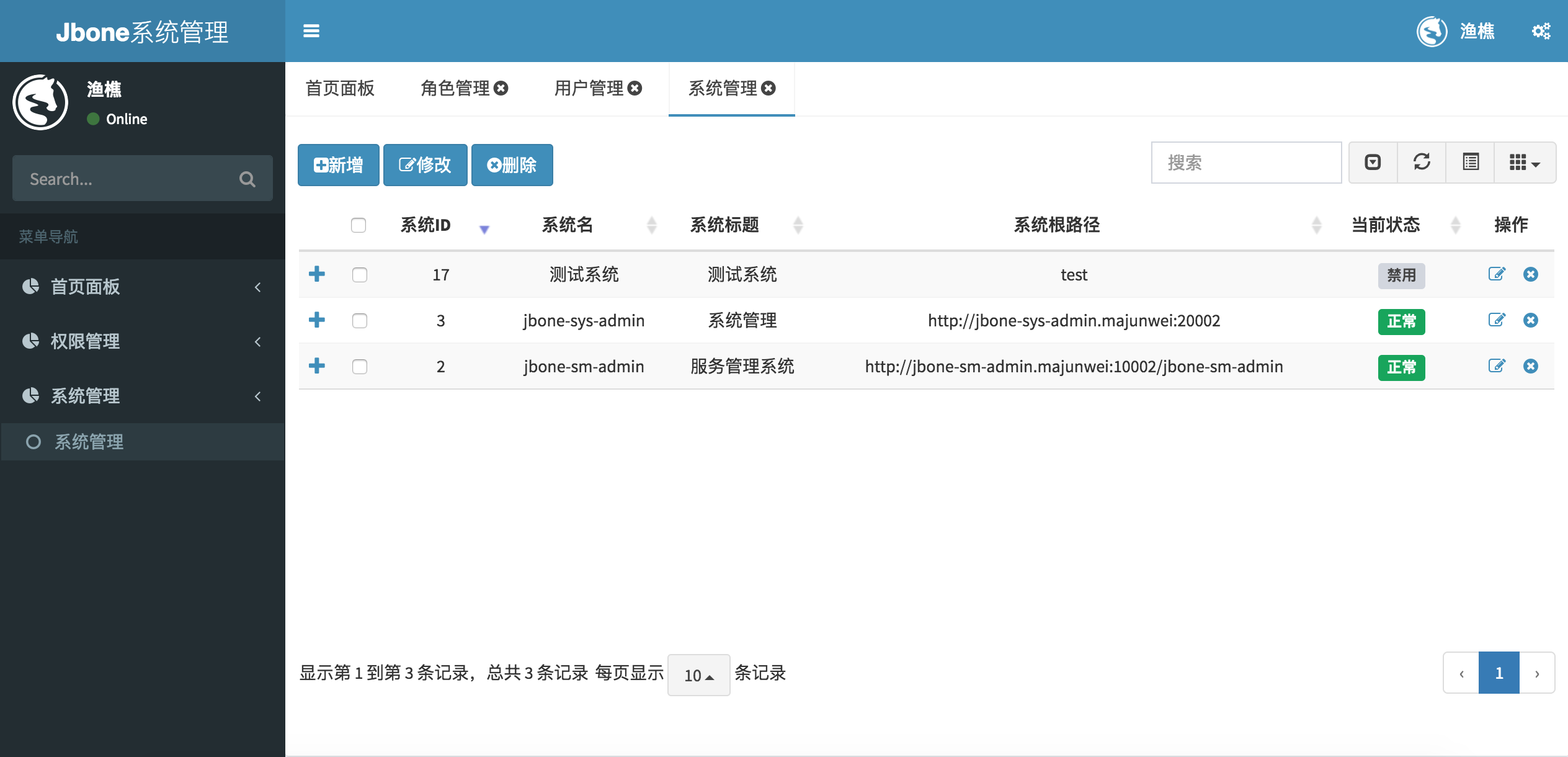The width and height of the screenshot is (1568, 757).
Task: Expand details of jbone-sys-admin row
Action: click(317, 320)
